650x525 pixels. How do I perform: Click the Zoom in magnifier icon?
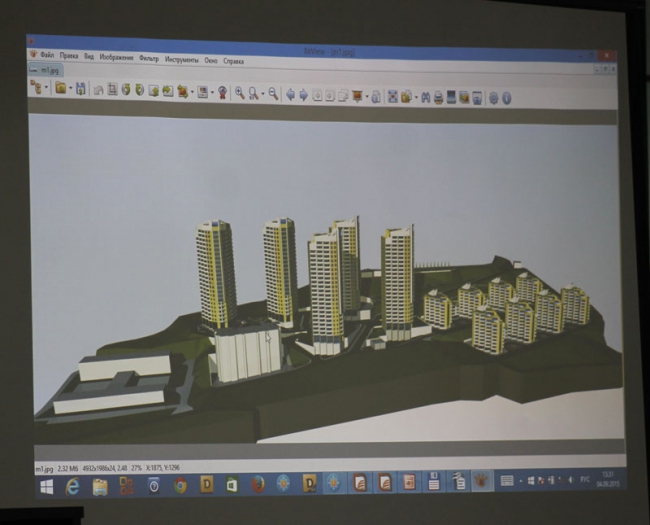[239, 93]
